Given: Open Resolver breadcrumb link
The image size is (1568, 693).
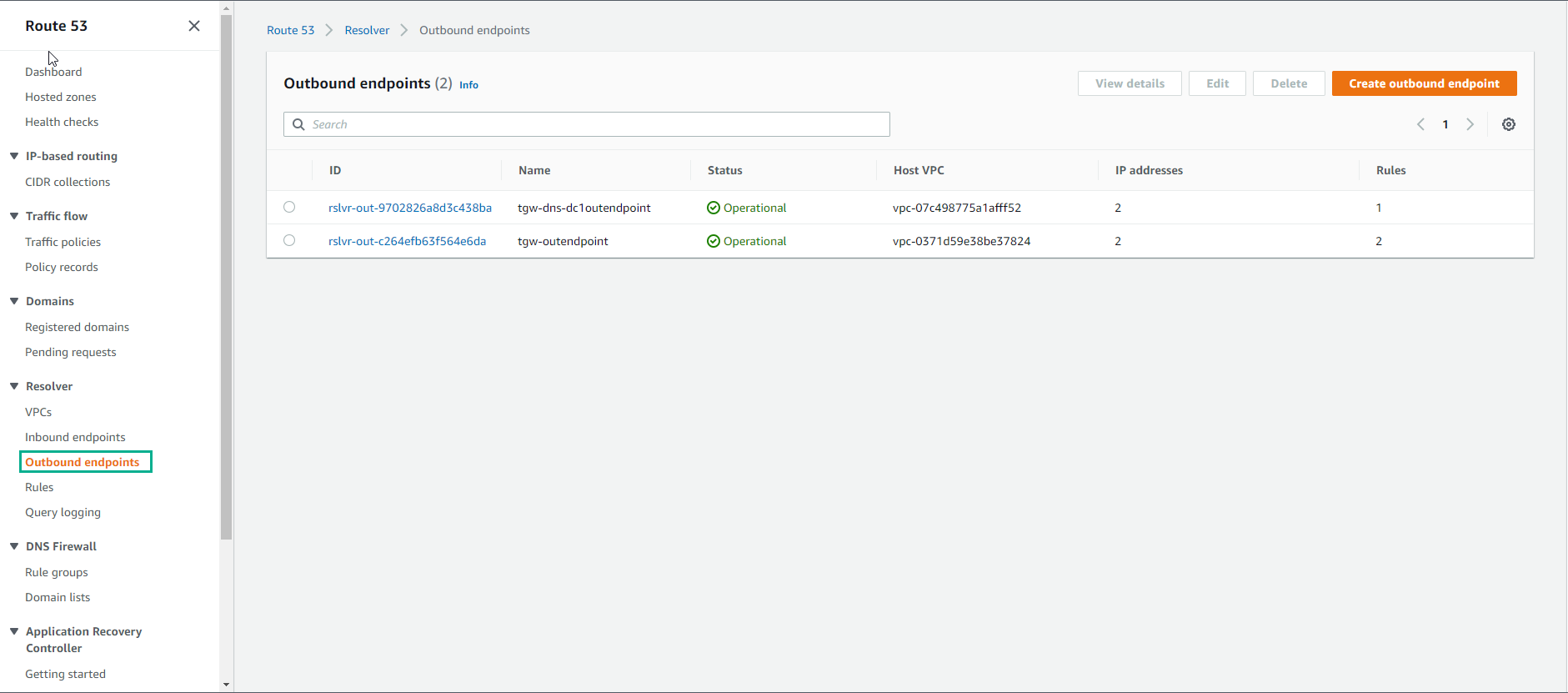Looking at the screenshot, I should [367, 30].
